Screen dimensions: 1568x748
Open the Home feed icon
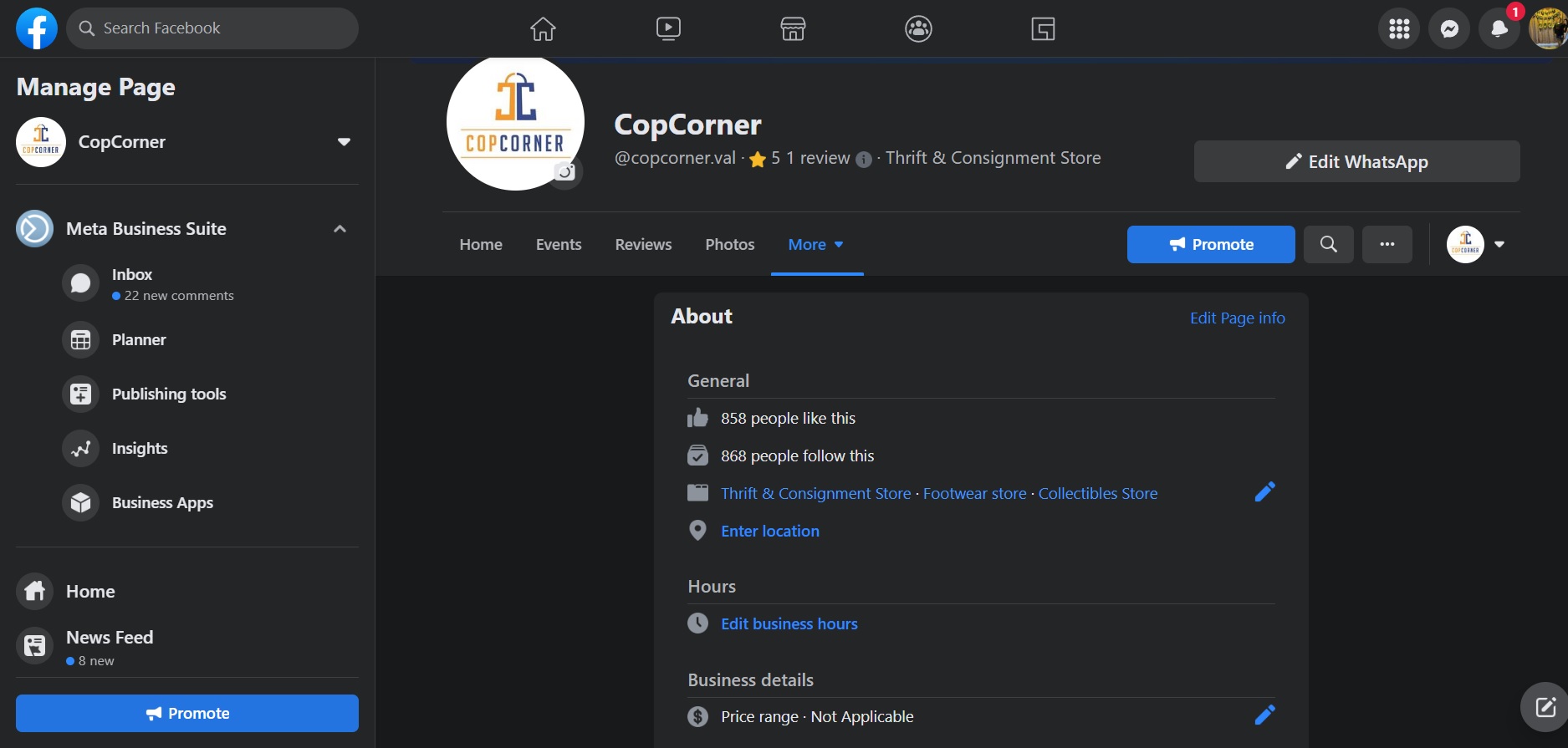point(543,28)
